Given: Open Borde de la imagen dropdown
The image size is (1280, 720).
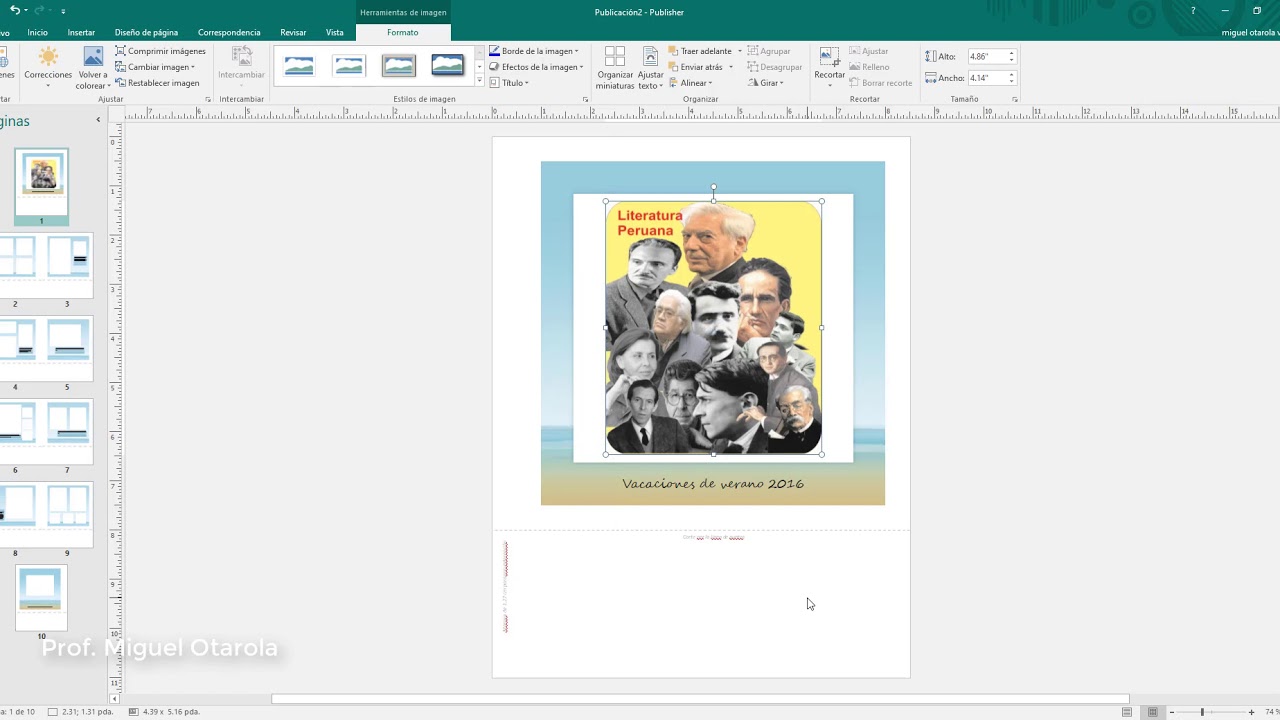Looking at the screenshot, I should click(x=534, y=51).
